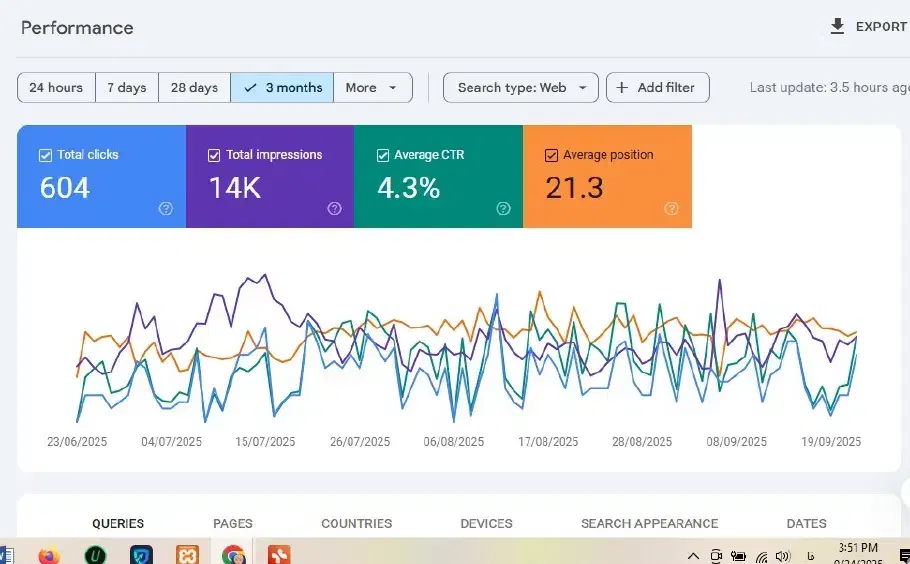Open help icon on Total clicks card
The height and width of the screenshot is (564, 910).
166,208
